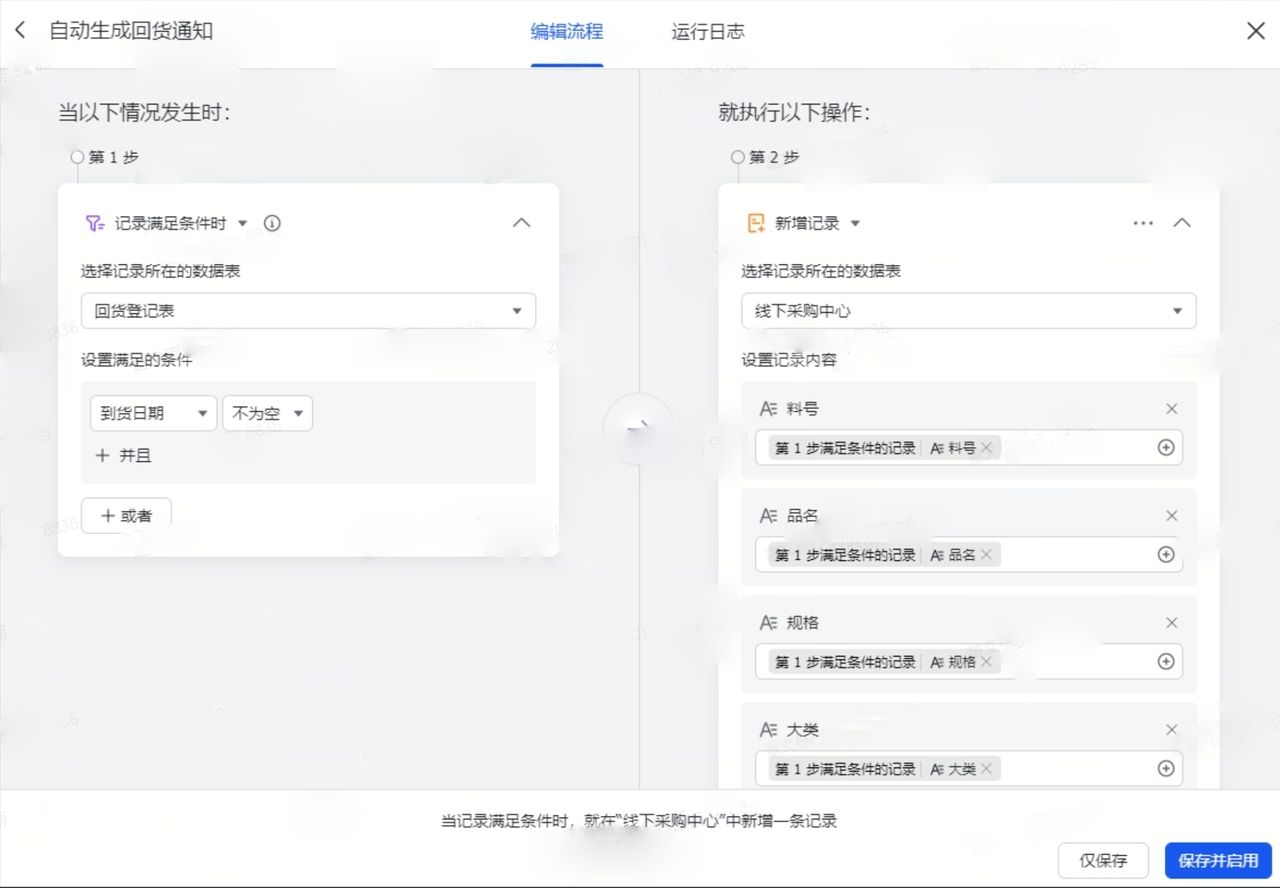Click the plus icon in 料号 value box
The width and height of the screenshot is (1280, 888).
(1165, 447)
